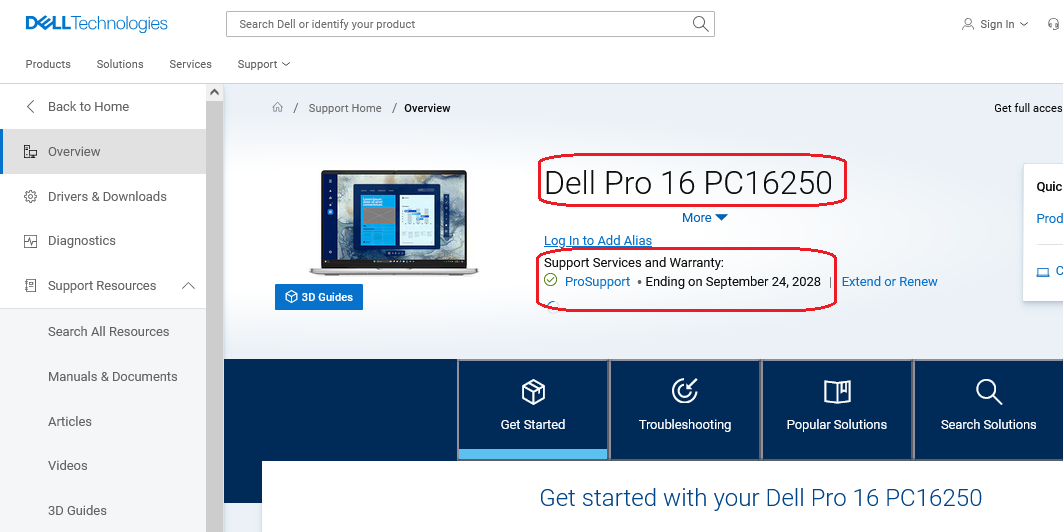Collapse the Support Resources section
This screenshot has height=532, width=1063.
coord(188,285)
